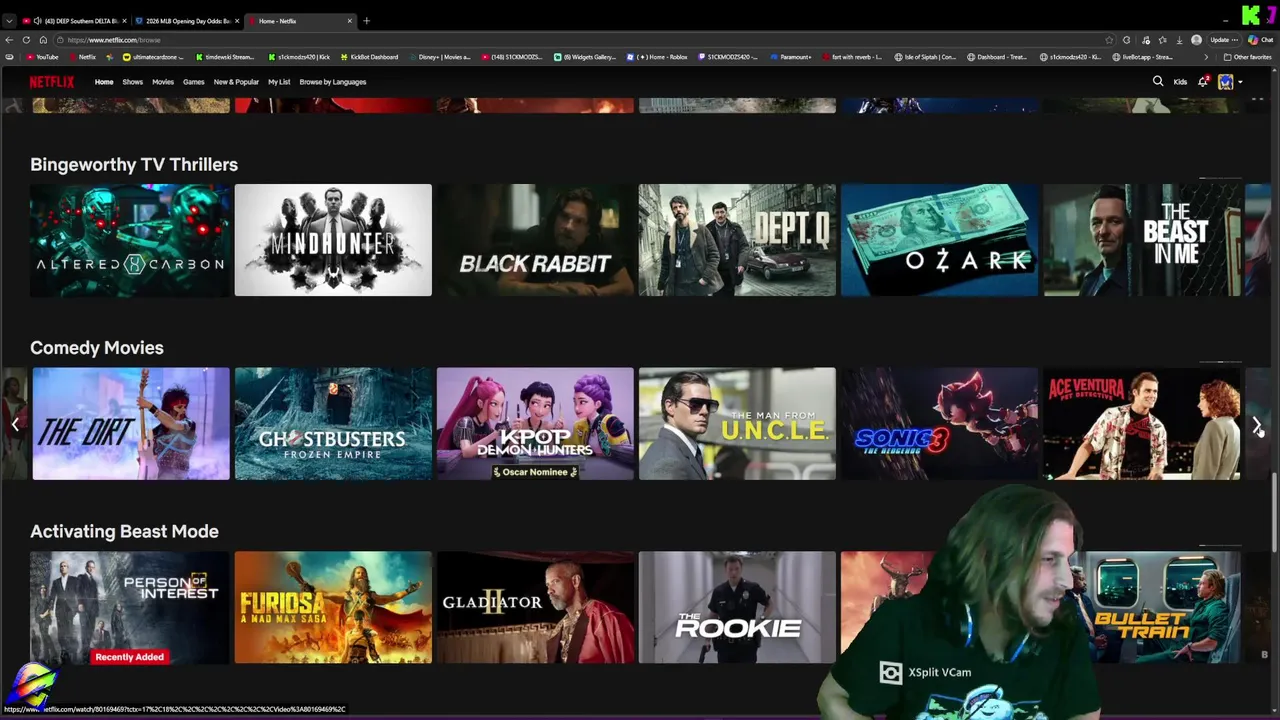This screenshot has width=1280, height=720.
Task: Open browser downloads icon
Action: [1179, 40]
